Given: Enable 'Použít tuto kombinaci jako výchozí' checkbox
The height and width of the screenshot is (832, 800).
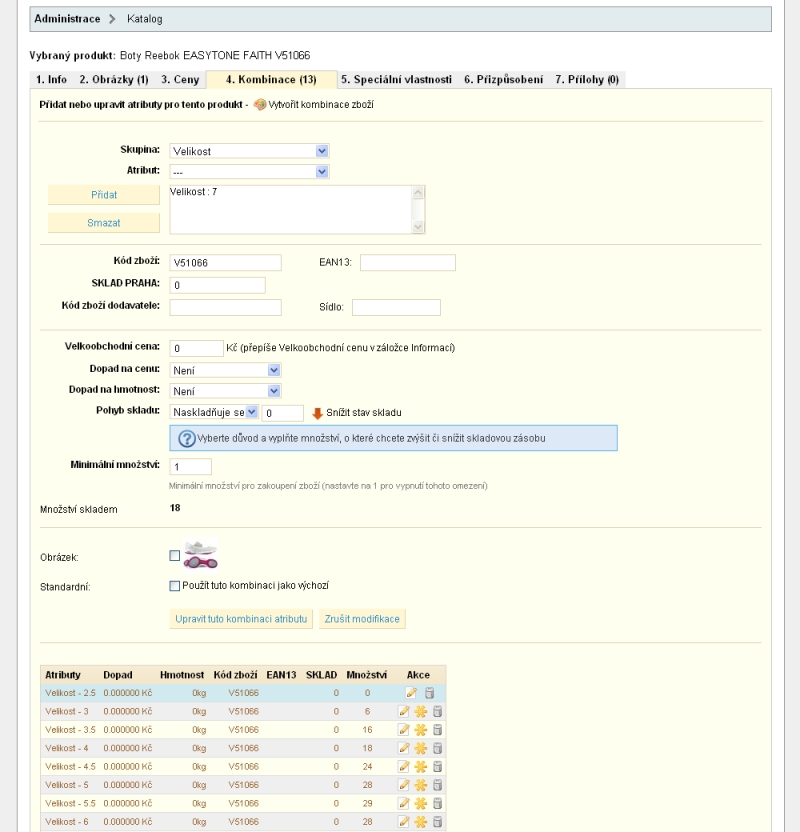Looking at the screenshot, I should [175, 586].
